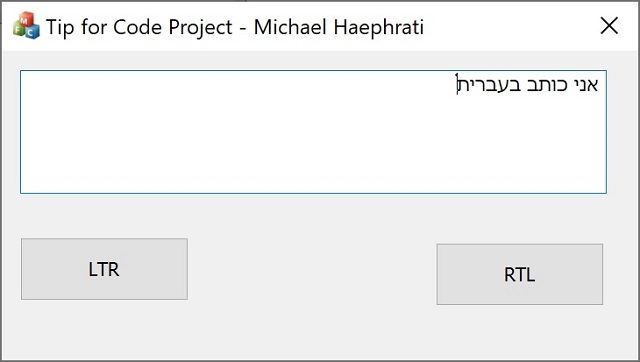Switch text direction to left-to-right

[x=104, y=269]
